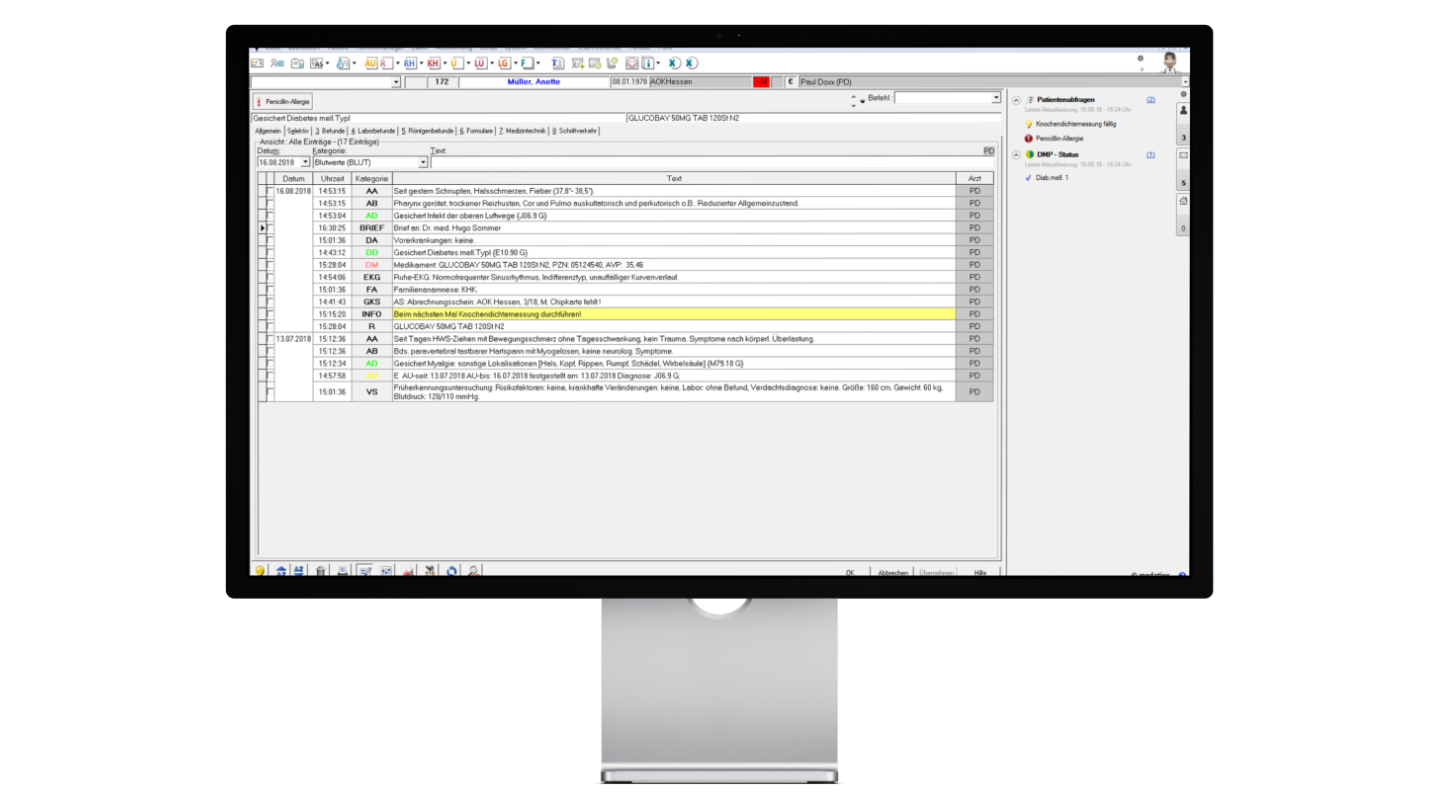
Task: Click the refresh icon in bottom toolbar
Action: [x=452, y=571]
